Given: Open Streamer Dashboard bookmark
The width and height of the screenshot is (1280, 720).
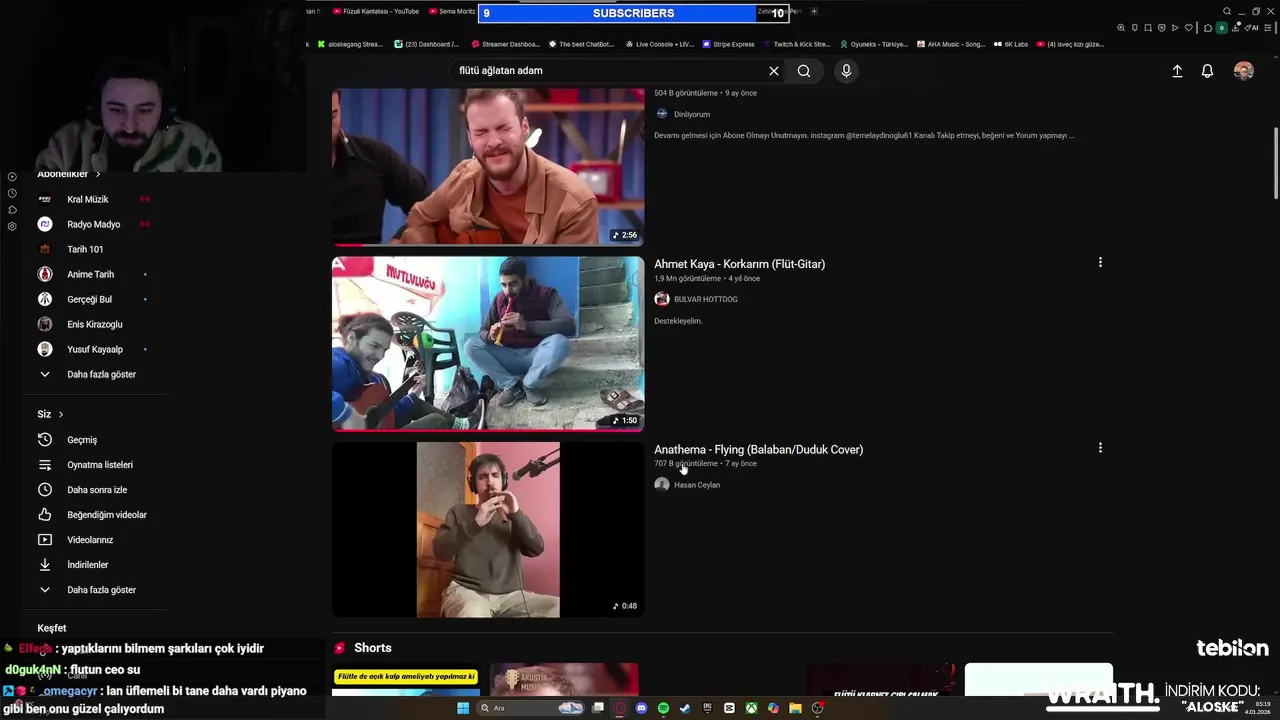Looking at the screenshot, I should point(505,44).
